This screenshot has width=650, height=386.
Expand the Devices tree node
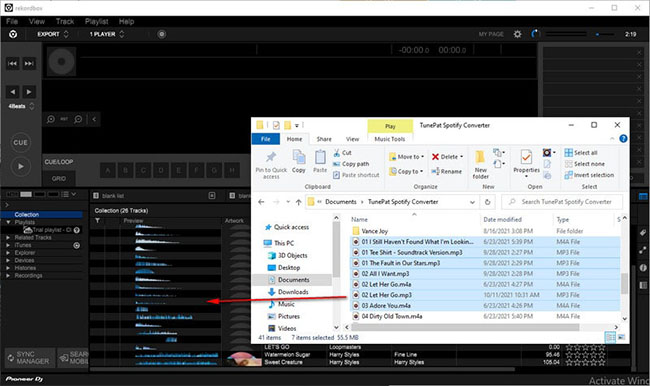8,260
